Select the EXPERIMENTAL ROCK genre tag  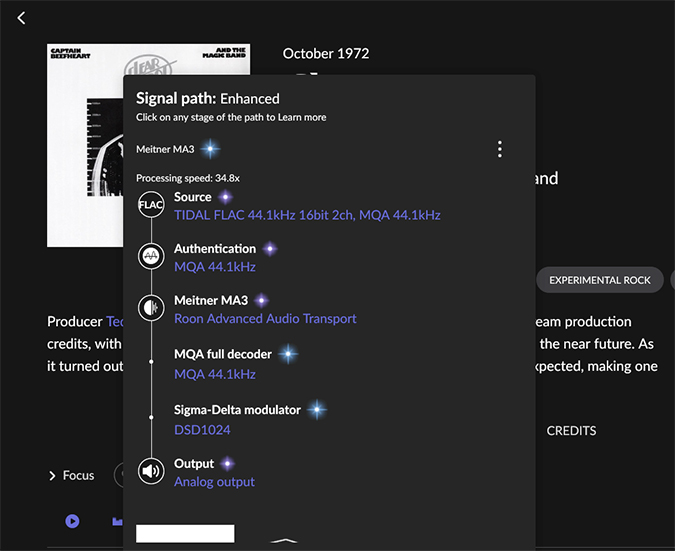click(x=599, y=280)
